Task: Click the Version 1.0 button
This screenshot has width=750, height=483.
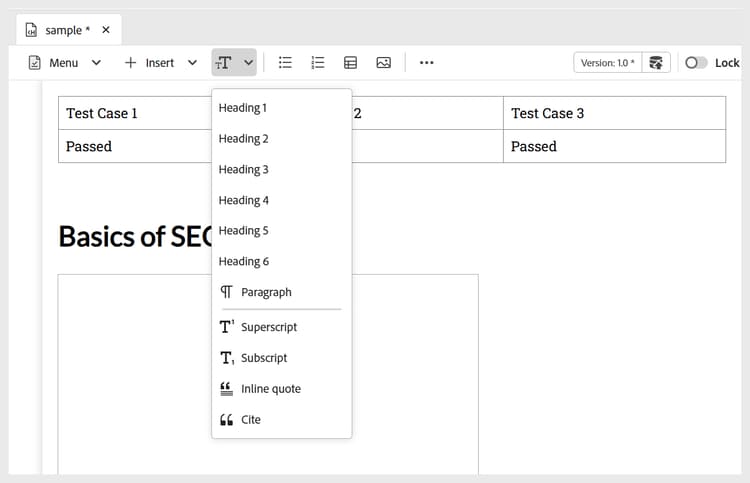Action: [607, 63]
